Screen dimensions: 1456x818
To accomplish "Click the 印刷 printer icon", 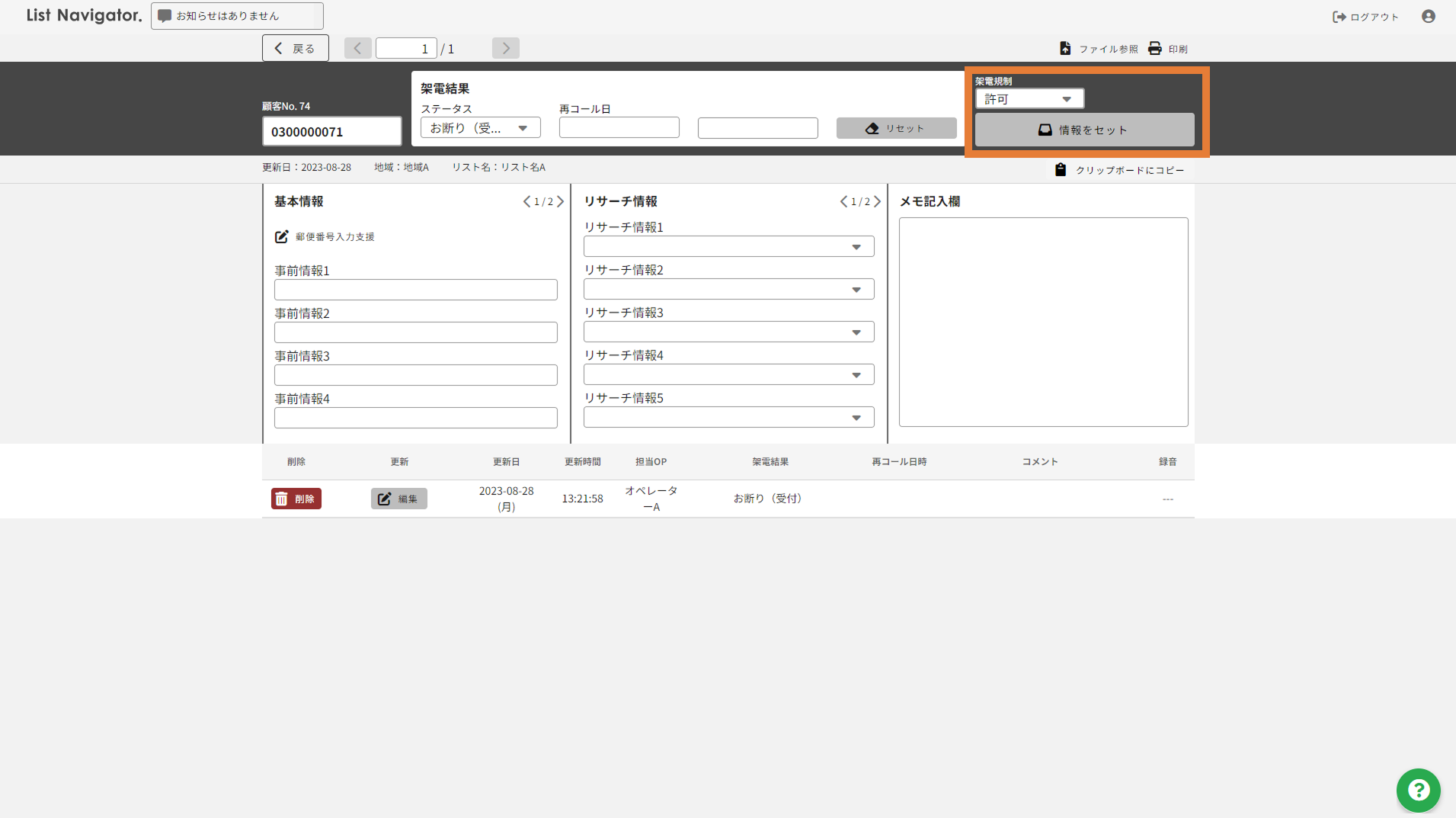I will (1155, 49).
